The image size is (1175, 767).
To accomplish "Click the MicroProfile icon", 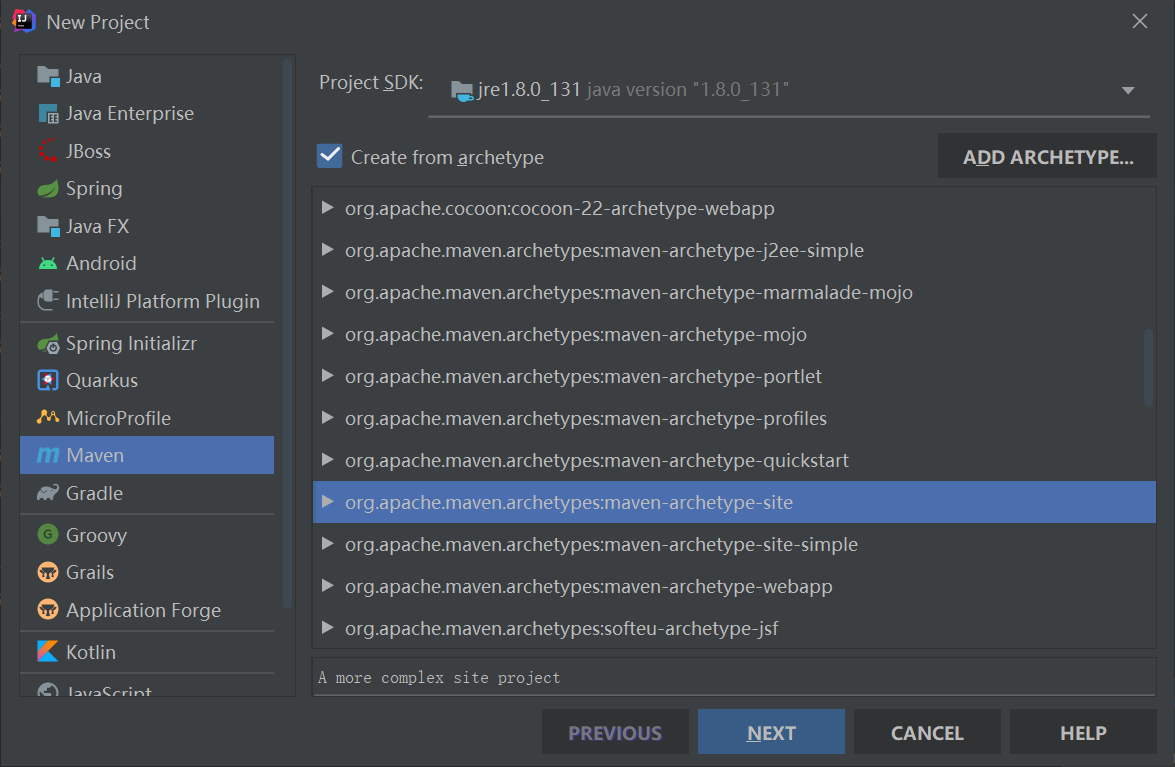I will [48, 417].
